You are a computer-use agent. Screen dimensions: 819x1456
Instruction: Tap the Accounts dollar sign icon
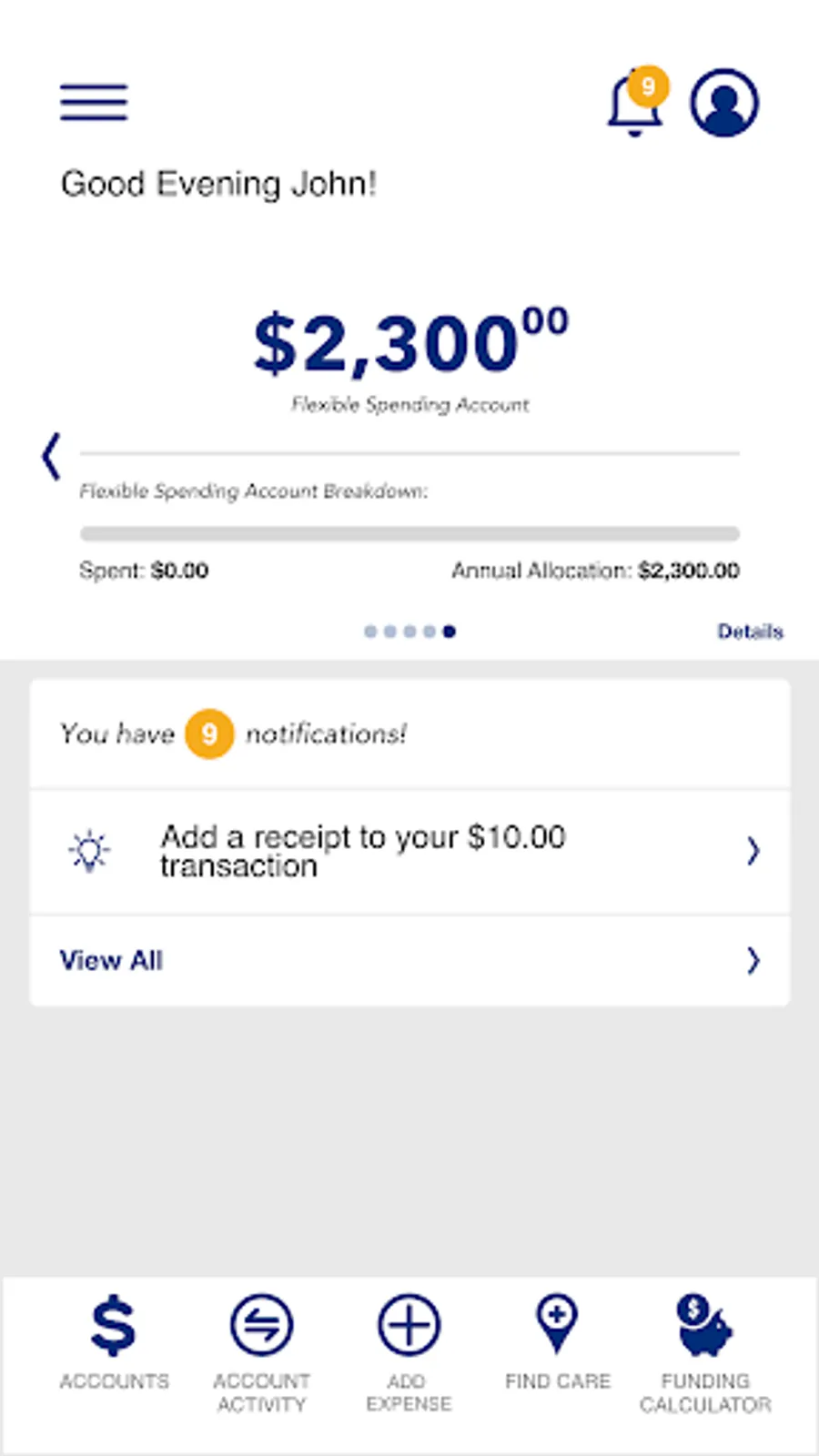coord(114,1325)
